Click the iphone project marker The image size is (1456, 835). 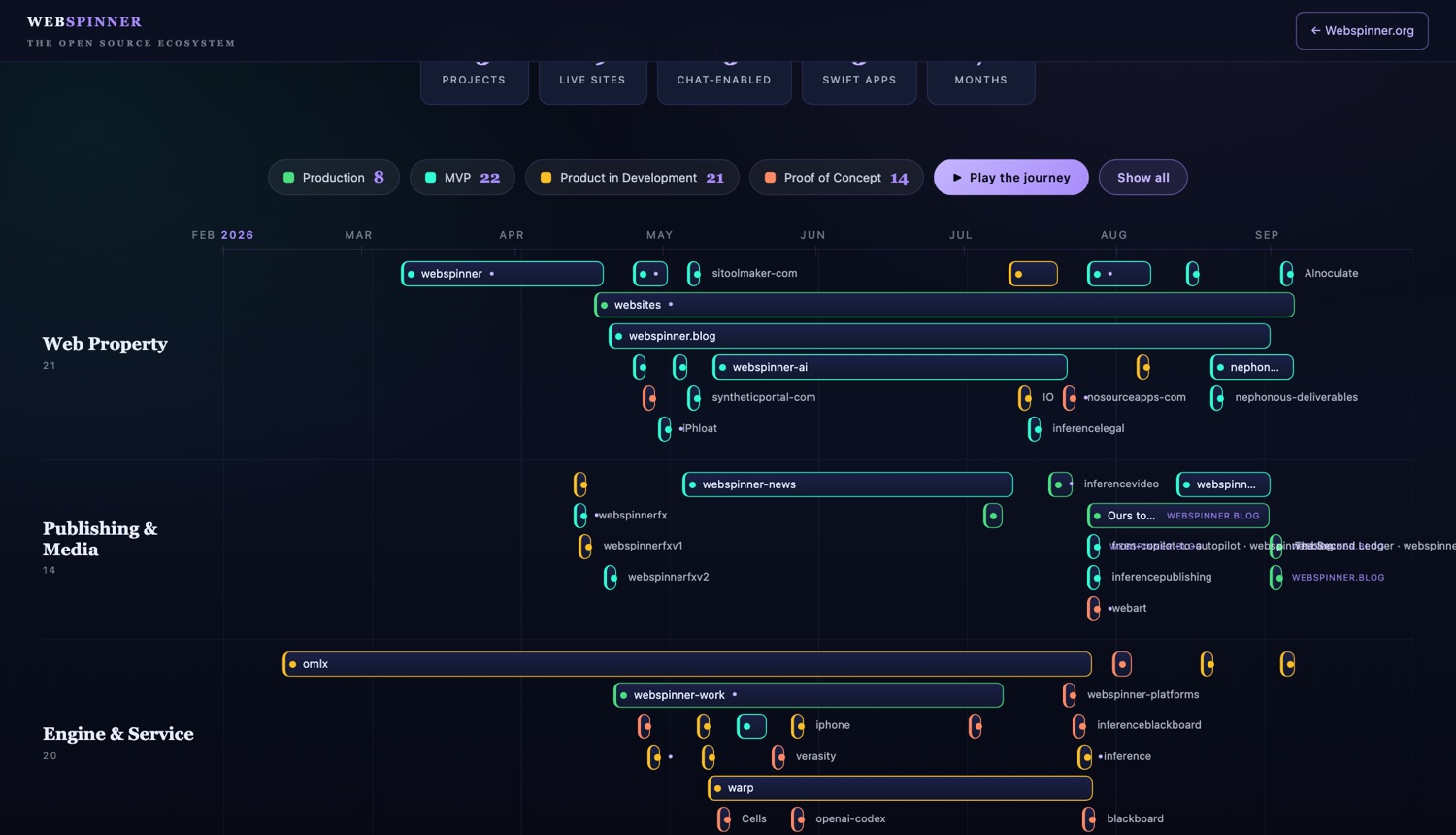coord(798,726)
